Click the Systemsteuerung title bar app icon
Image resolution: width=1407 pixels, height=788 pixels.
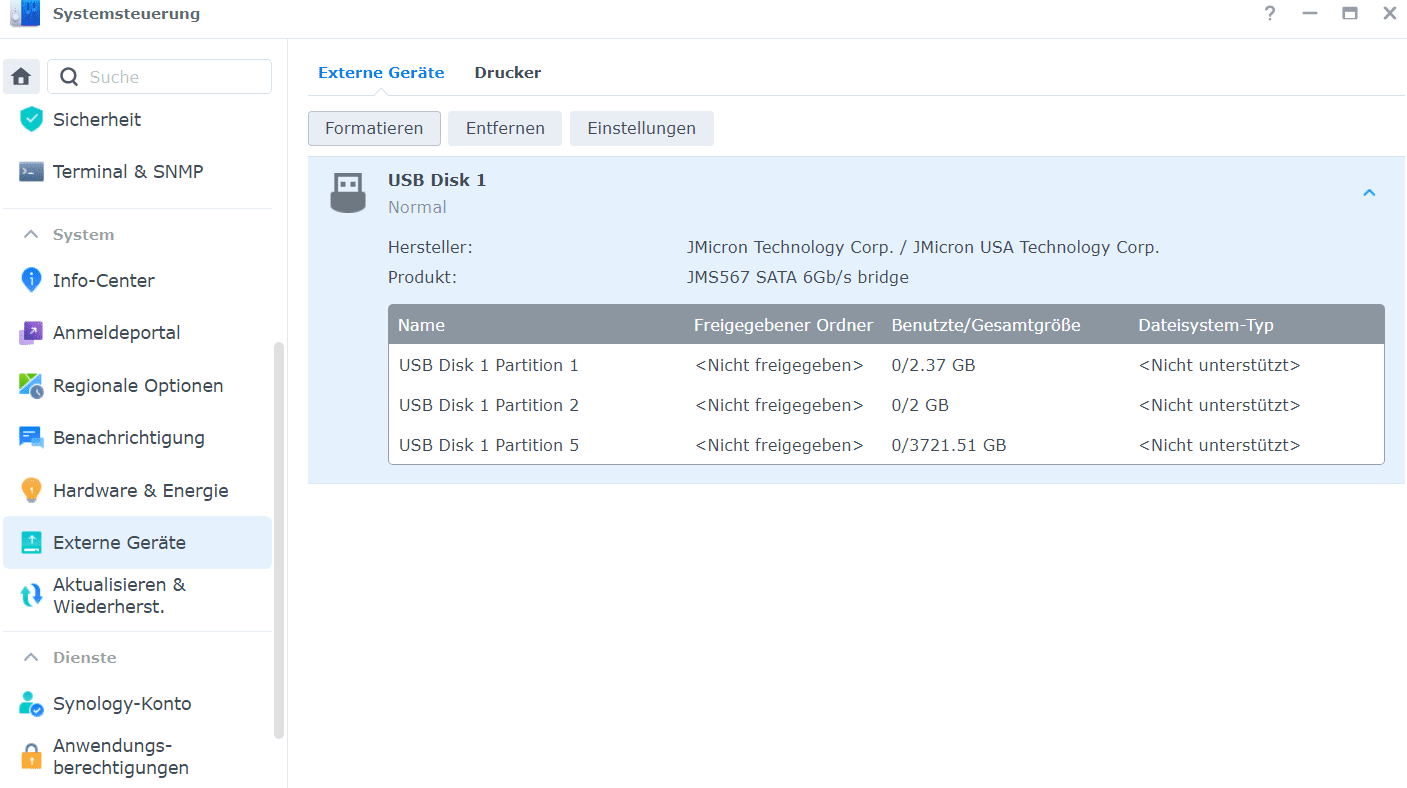25,14
